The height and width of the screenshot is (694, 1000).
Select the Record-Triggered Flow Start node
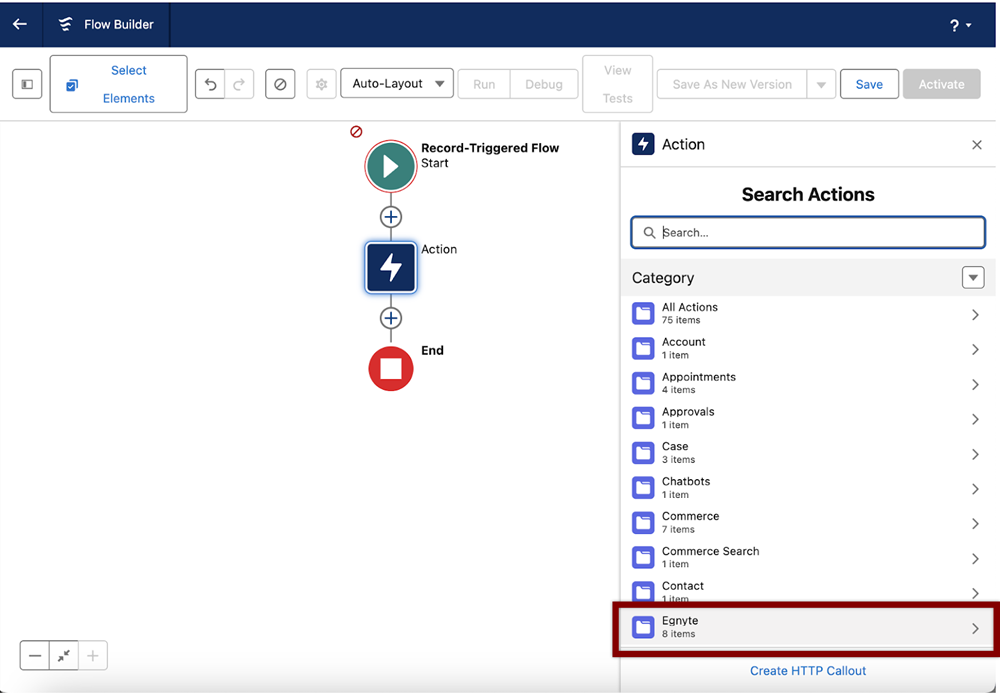(x=391, y=166)
